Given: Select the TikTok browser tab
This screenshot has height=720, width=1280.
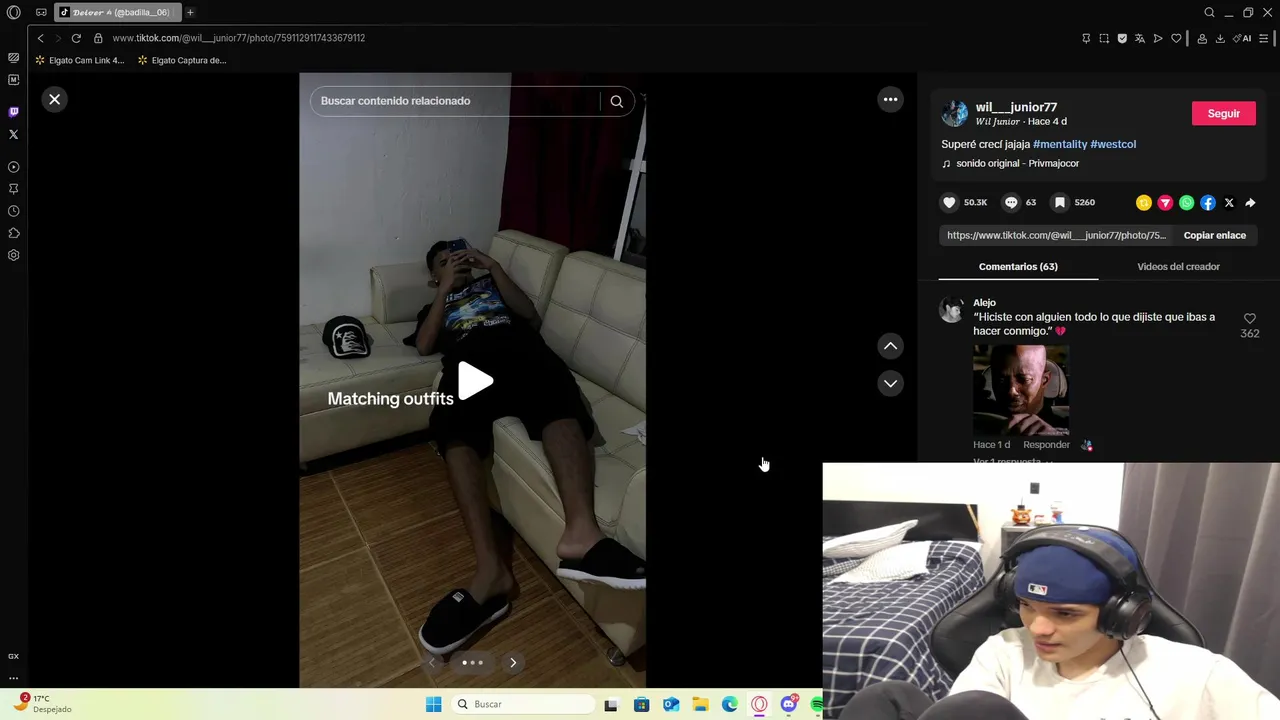Looking at the screenshot, I should tap(116, 12).
